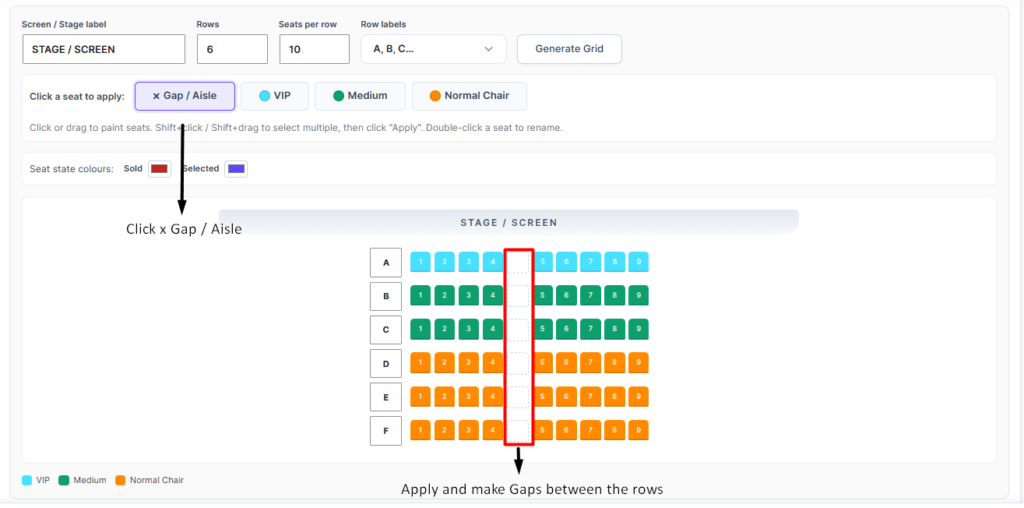The height and width of the screenshot is (508, 1024).
Task: Click orange seat 3 in row F
Action: 469,430
